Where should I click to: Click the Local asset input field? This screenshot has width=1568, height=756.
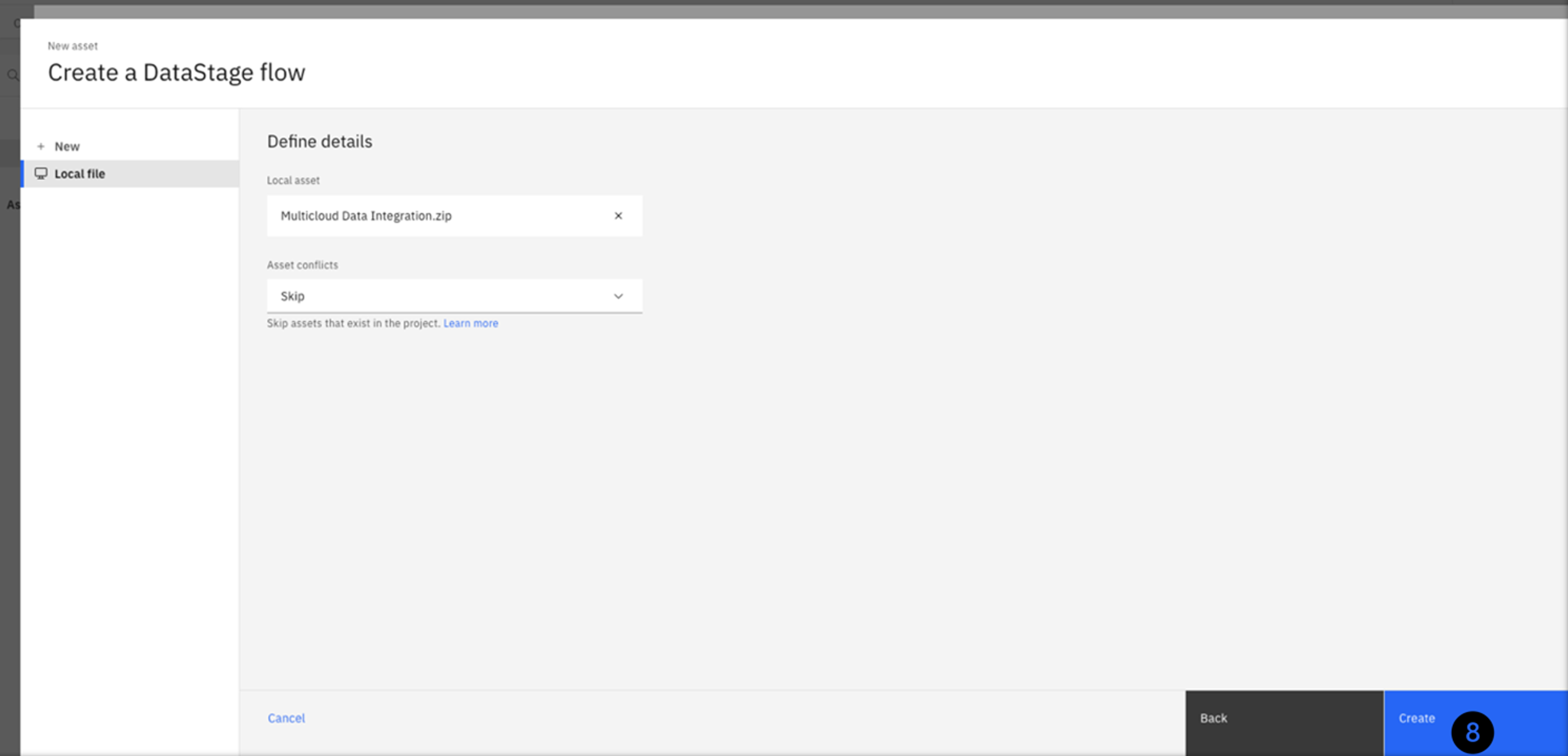point(454,215)
